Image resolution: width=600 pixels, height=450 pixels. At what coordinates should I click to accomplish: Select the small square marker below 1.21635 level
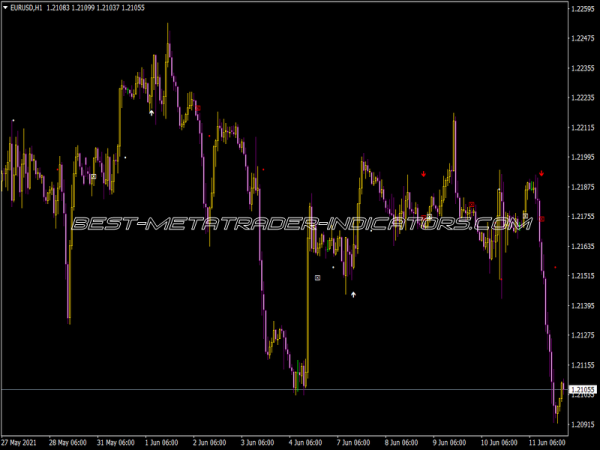click(x=318, y=277)
